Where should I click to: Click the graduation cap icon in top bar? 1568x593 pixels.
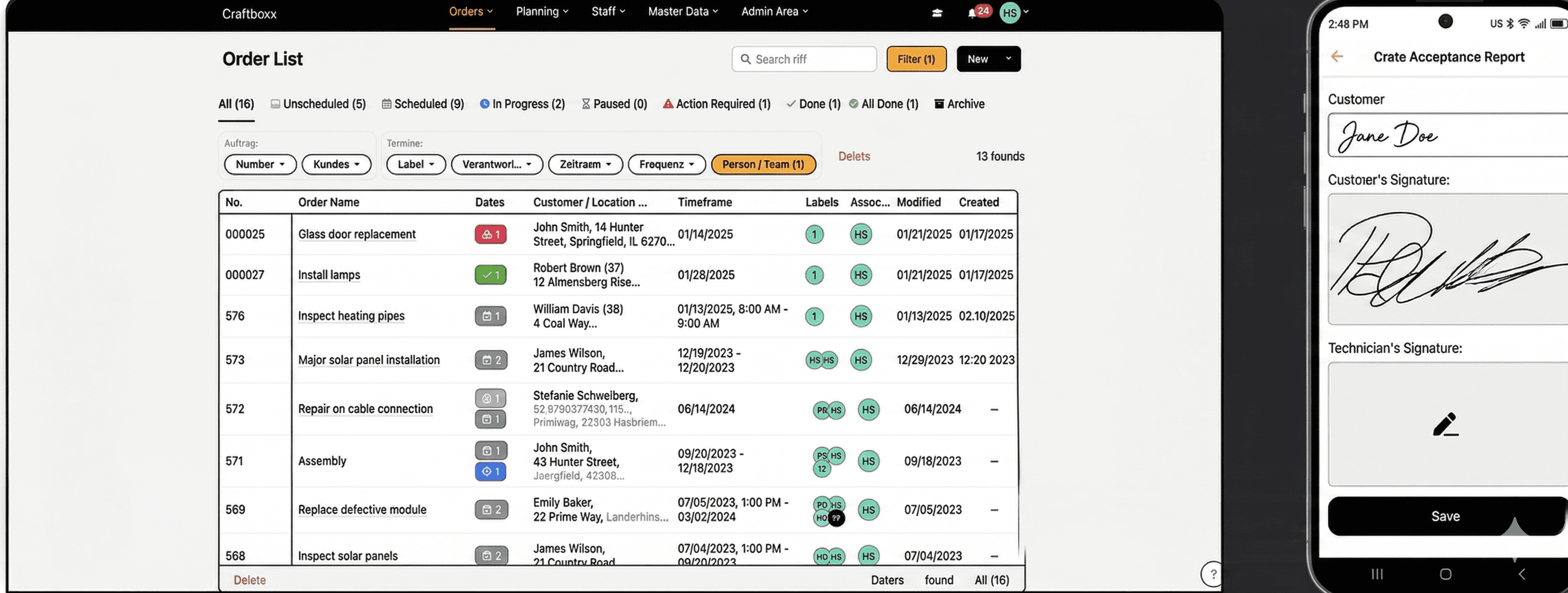click(x=937, y=13)
